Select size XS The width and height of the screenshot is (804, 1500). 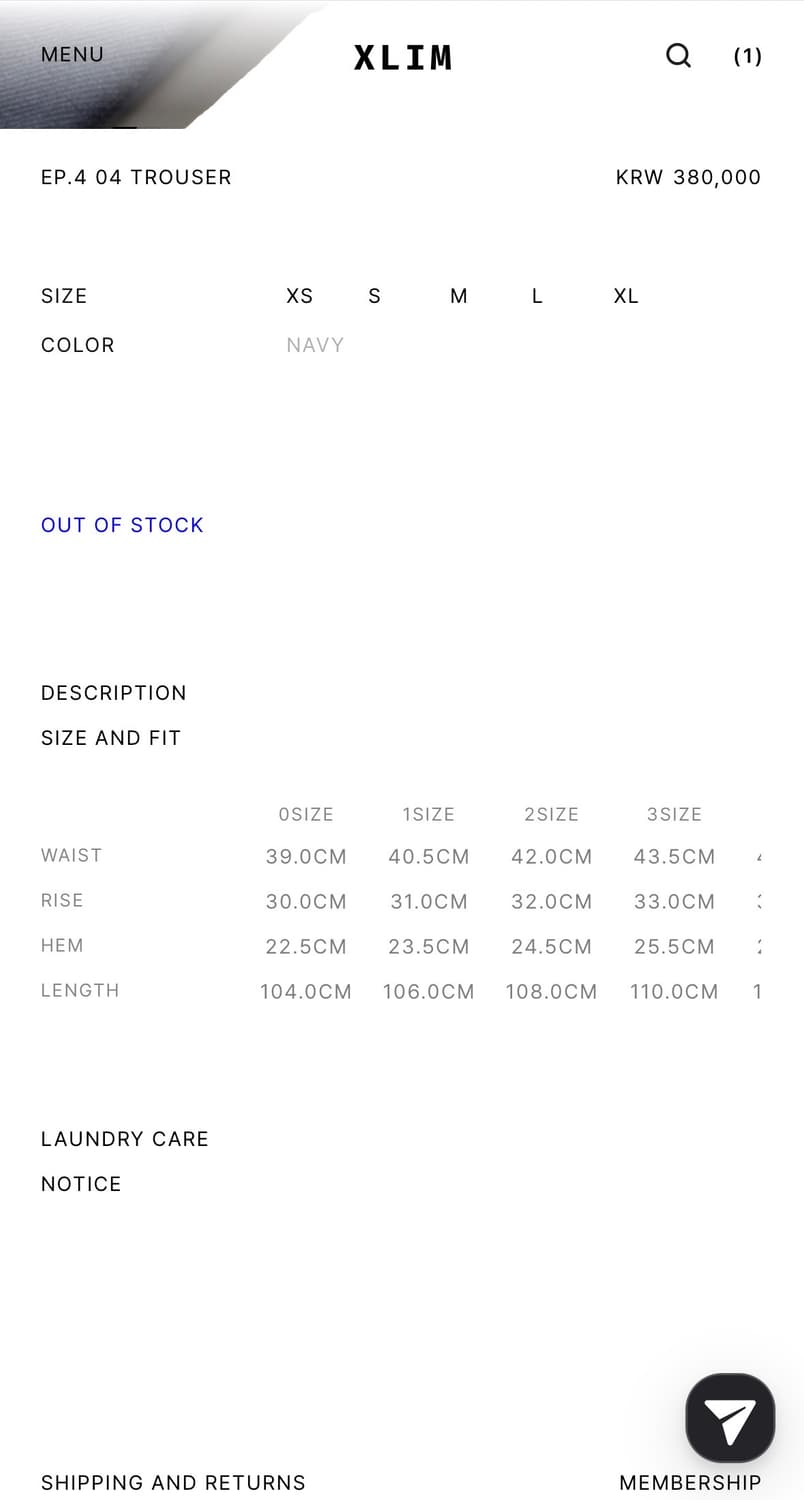click(x=299, y=296)
